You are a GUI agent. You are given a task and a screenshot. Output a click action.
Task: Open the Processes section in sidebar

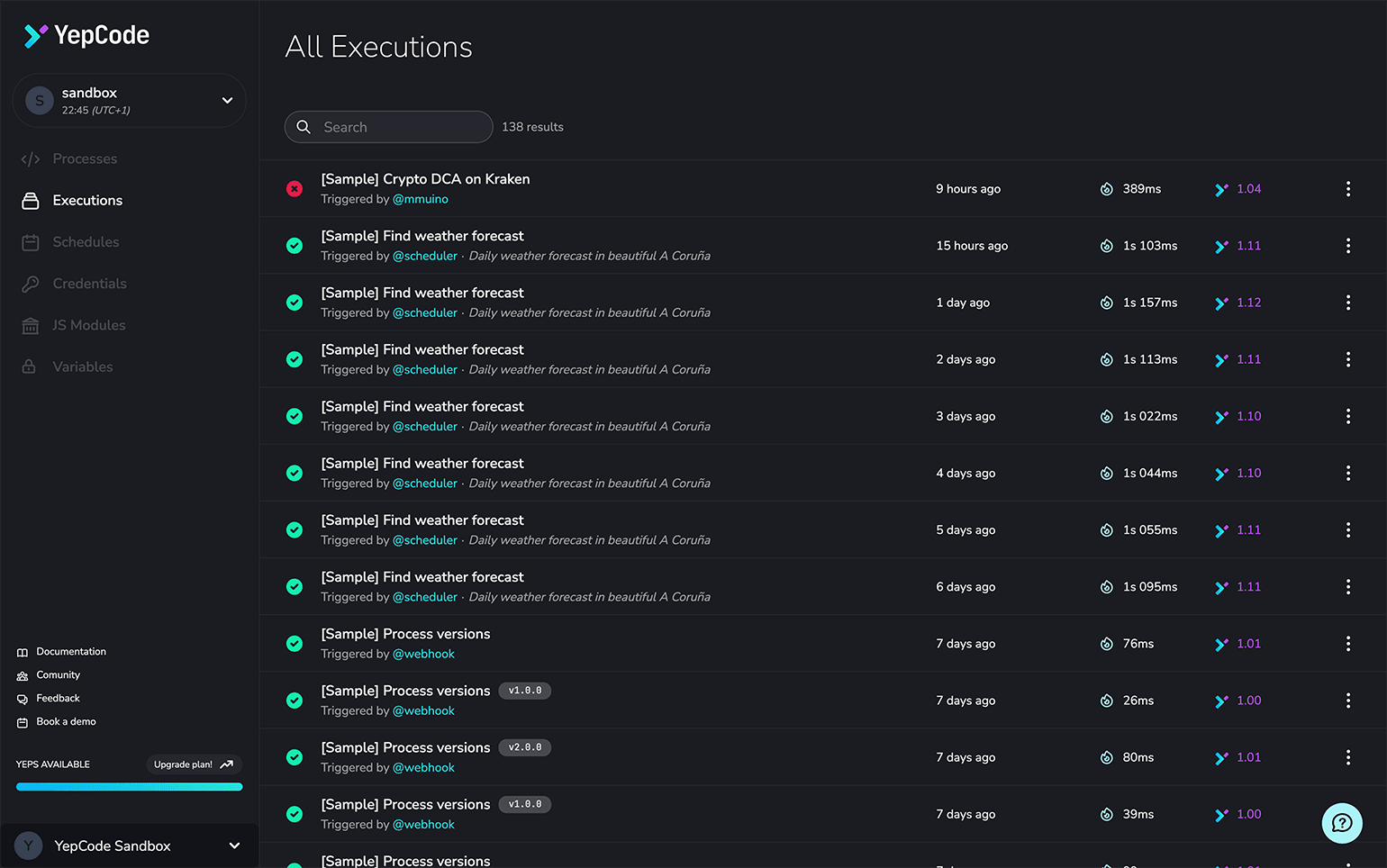click(x=86, y=158)
